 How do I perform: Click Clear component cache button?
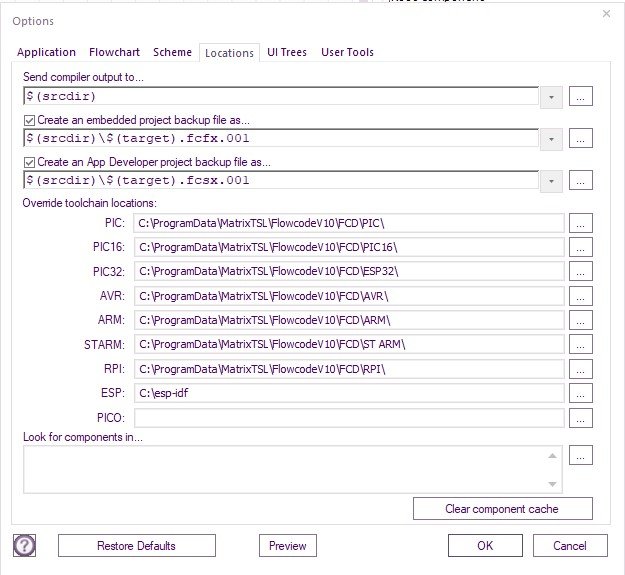pyautogui.click(x=502, y=509)
